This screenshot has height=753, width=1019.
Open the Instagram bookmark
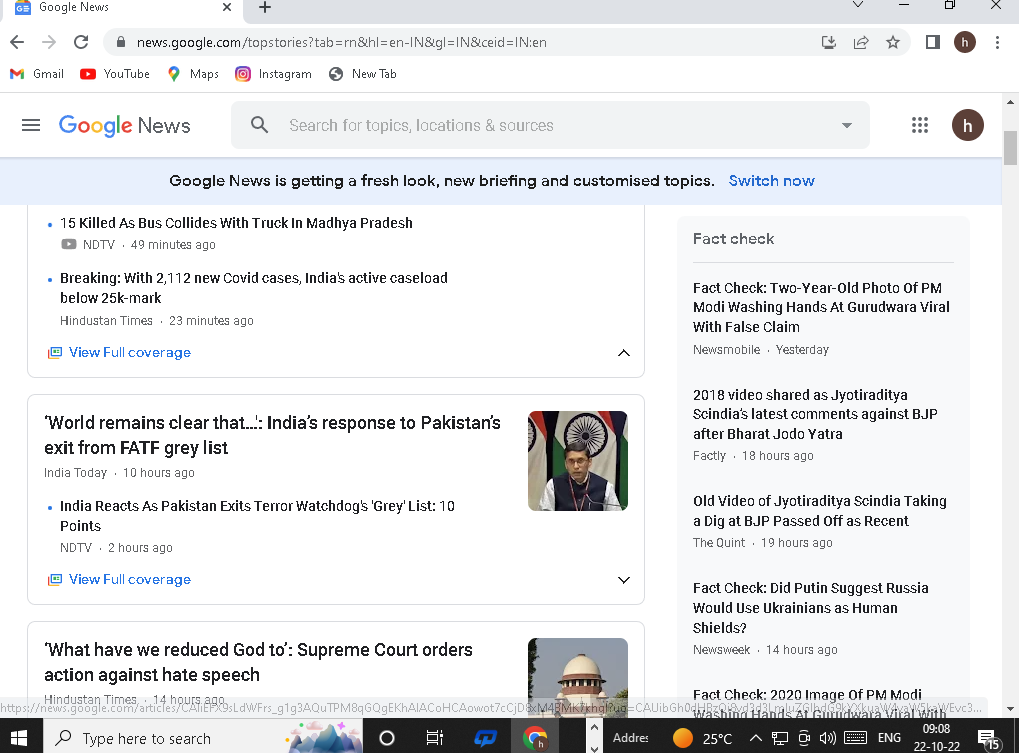[x=273, y=74]
